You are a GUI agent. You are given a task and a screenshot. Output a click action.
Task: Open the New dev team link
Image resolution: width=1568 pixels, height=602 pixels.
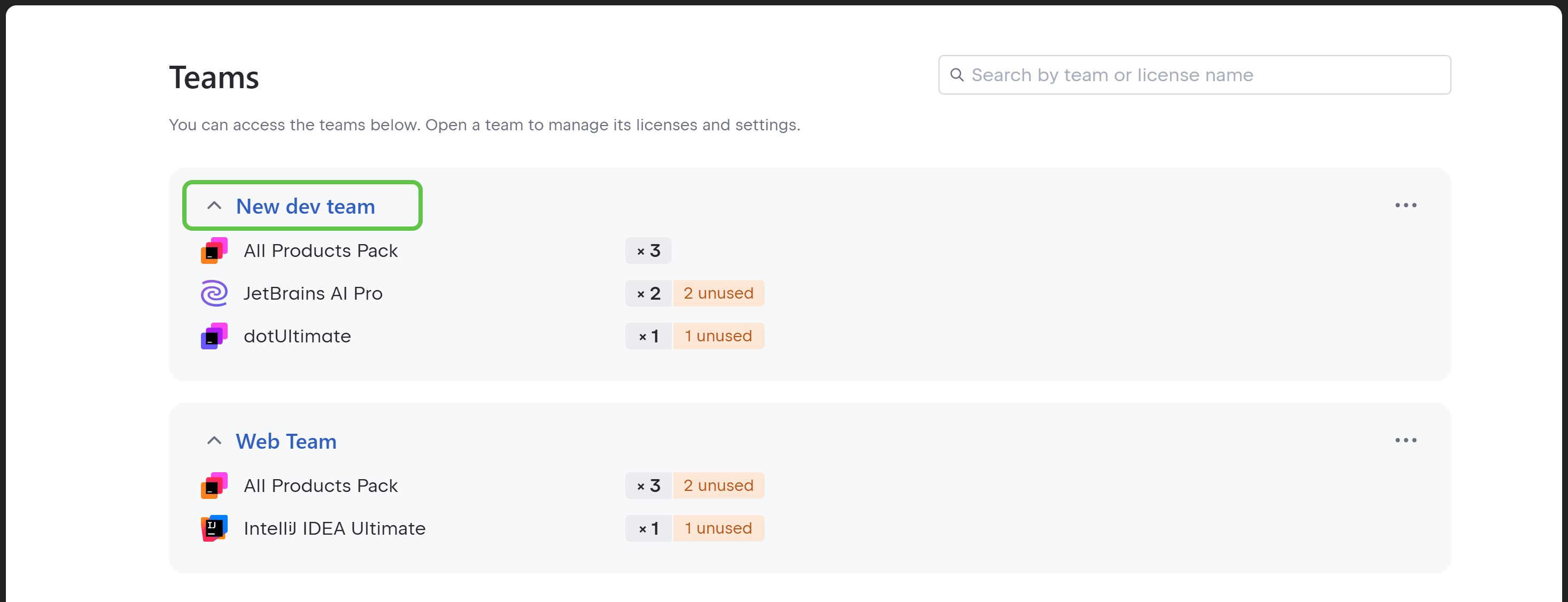click(306, 206)
